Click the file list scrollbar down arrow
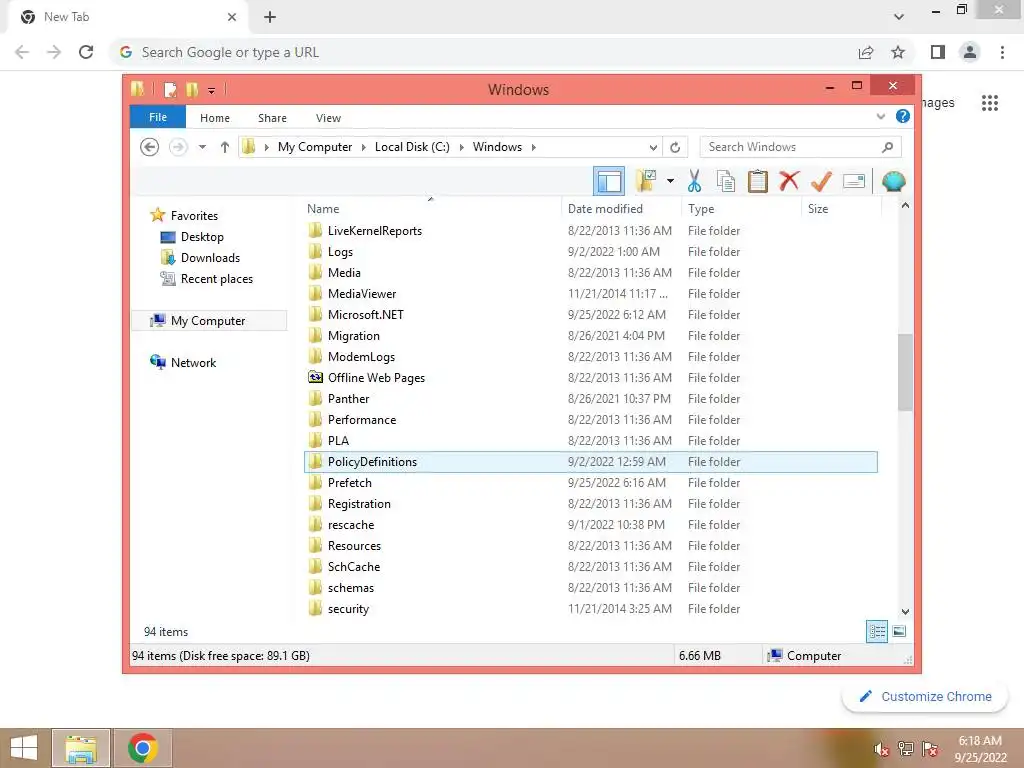 (905, 612)
